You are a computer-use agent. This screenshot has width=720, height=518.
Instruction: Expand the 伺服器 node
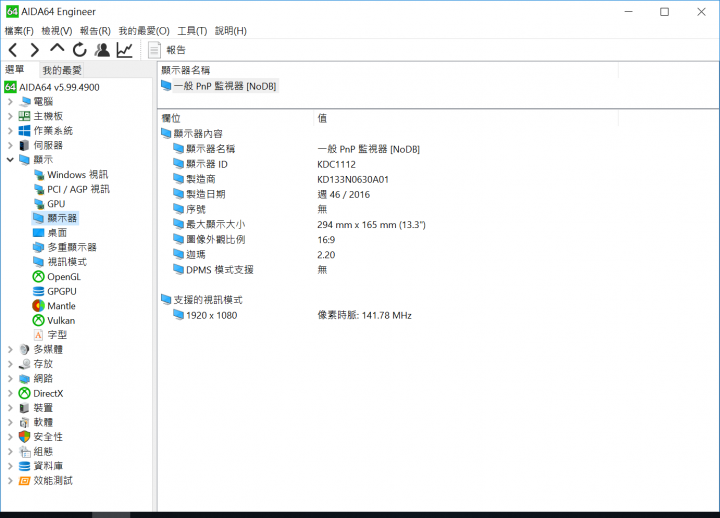pos(10,145)
